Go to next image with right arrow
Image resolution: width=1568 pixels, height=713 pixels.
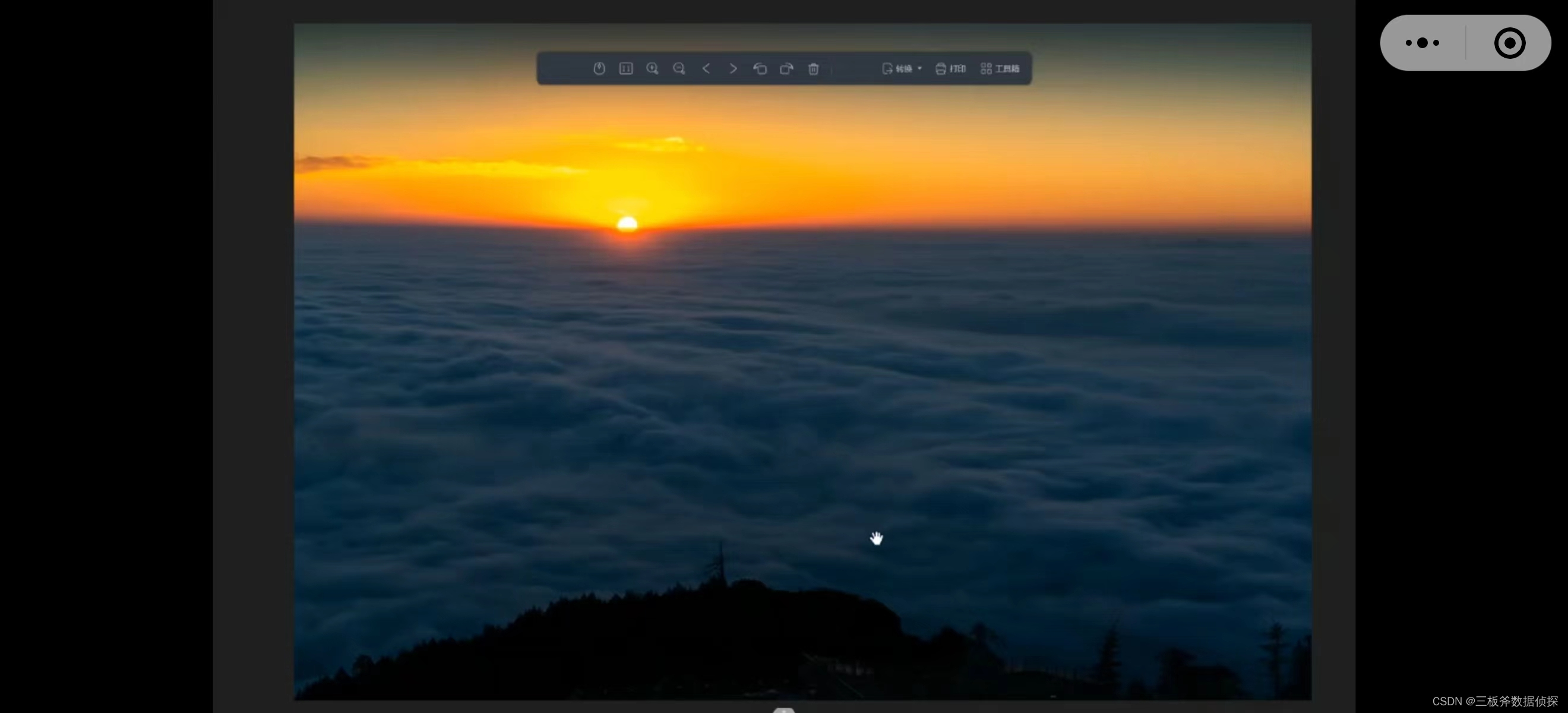tap(733, 68)
